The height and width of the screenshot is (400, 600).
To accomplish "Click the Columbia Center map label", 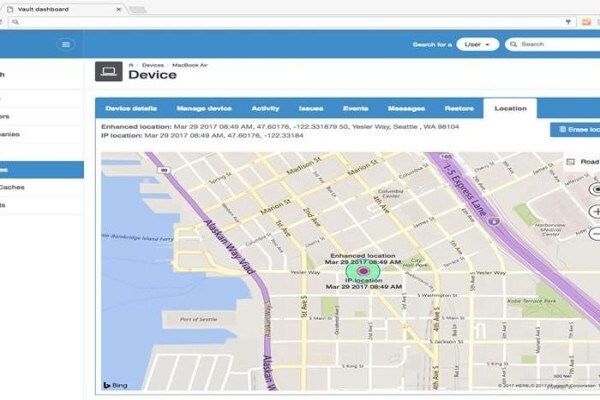I will click(x=391, y=193).
